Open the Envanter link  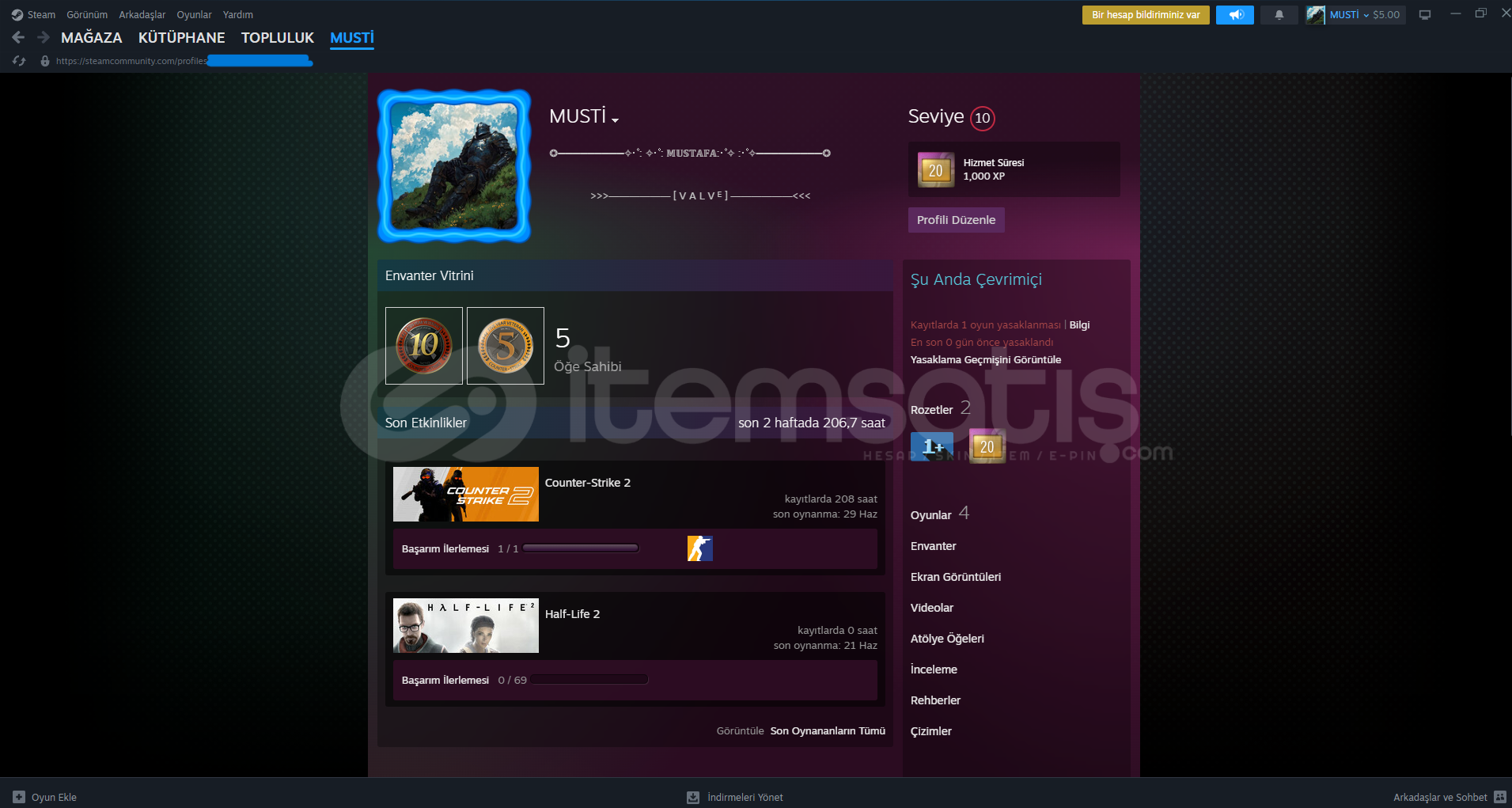coord(934,546)
